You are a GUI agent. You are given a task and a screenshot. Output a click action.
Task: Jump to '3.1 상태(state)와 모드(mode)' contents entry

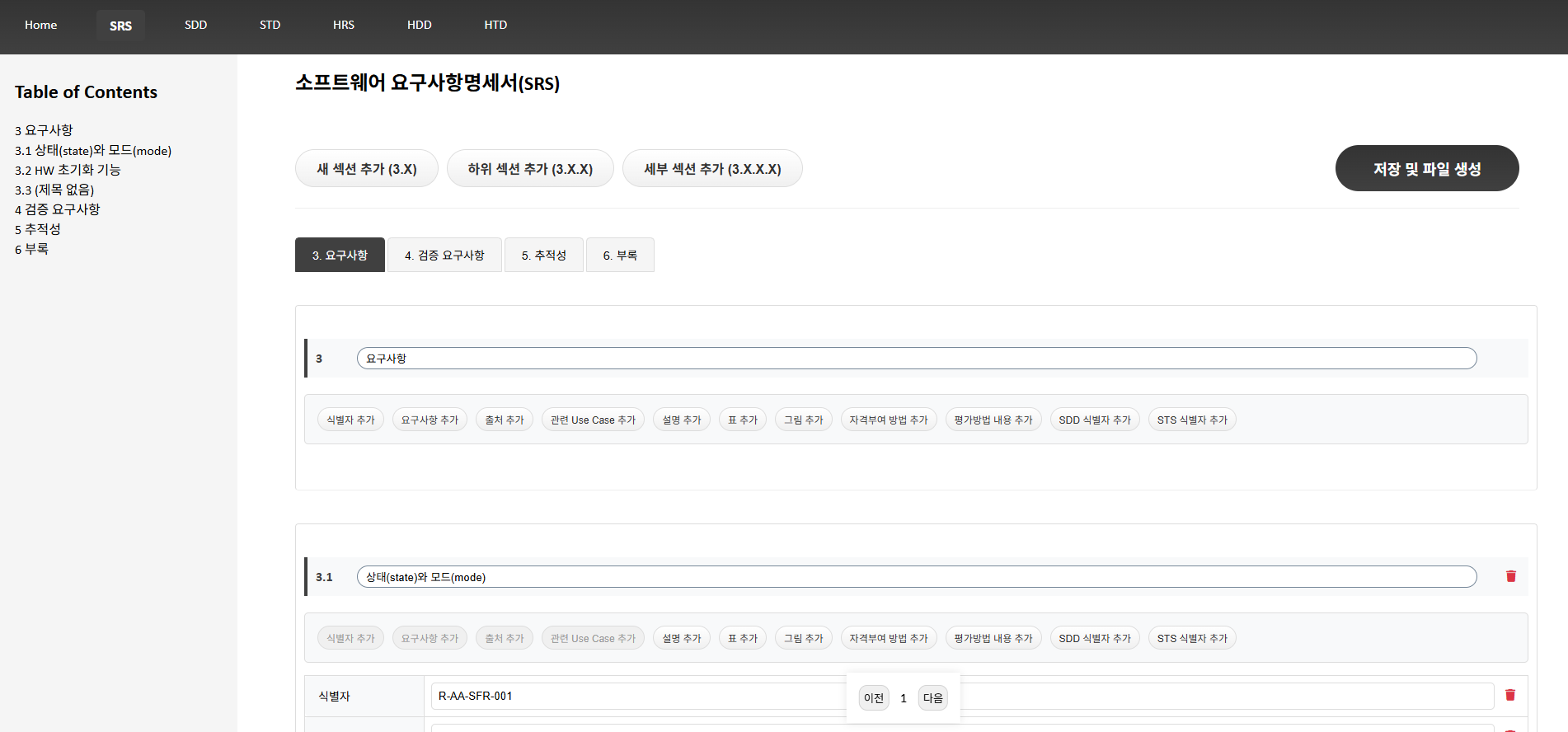tap(93, 150)
